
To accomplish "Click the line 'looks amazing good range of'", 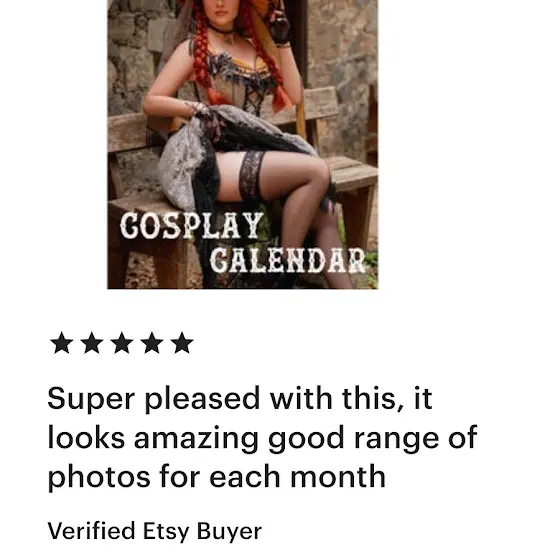I will [262, 439].
